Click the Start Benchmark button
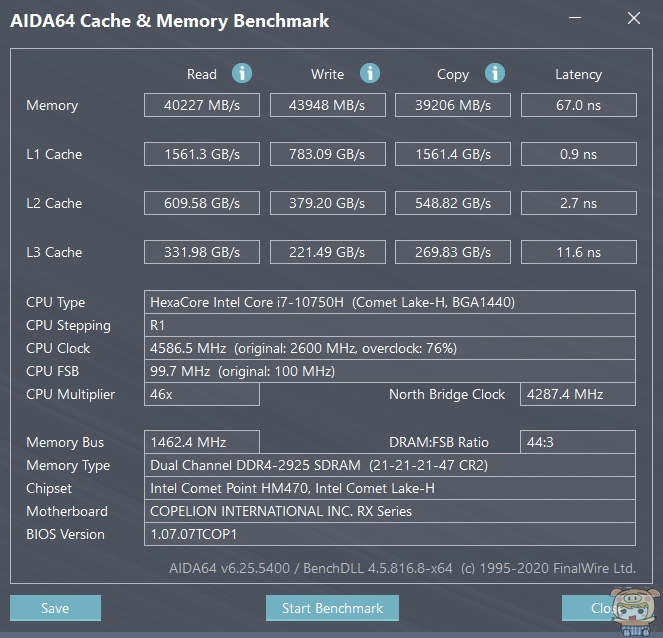663x638 pixels. tap(332, 608)
